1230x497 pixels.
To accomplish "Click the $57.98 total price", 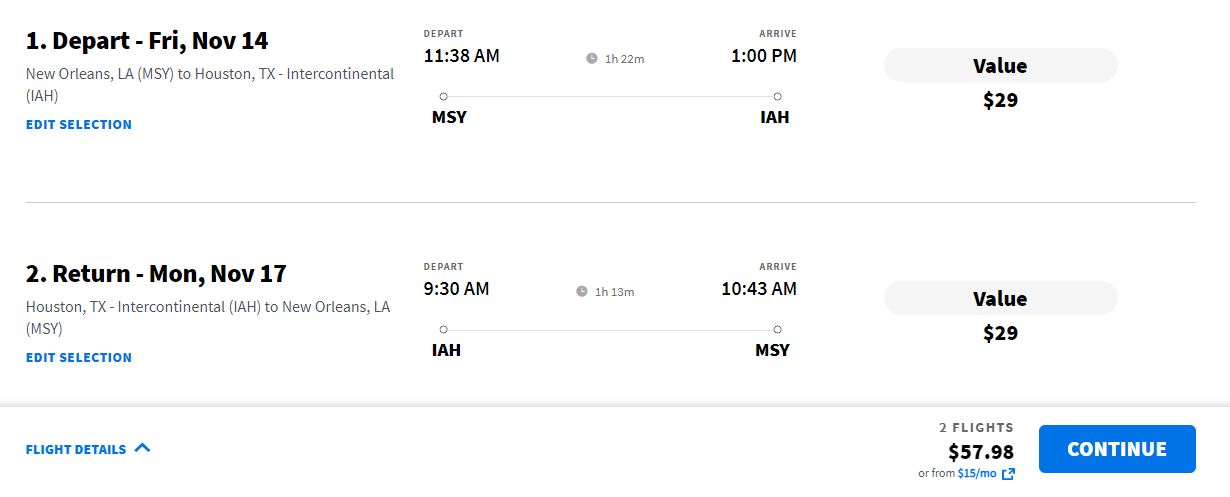I will 981,452.
